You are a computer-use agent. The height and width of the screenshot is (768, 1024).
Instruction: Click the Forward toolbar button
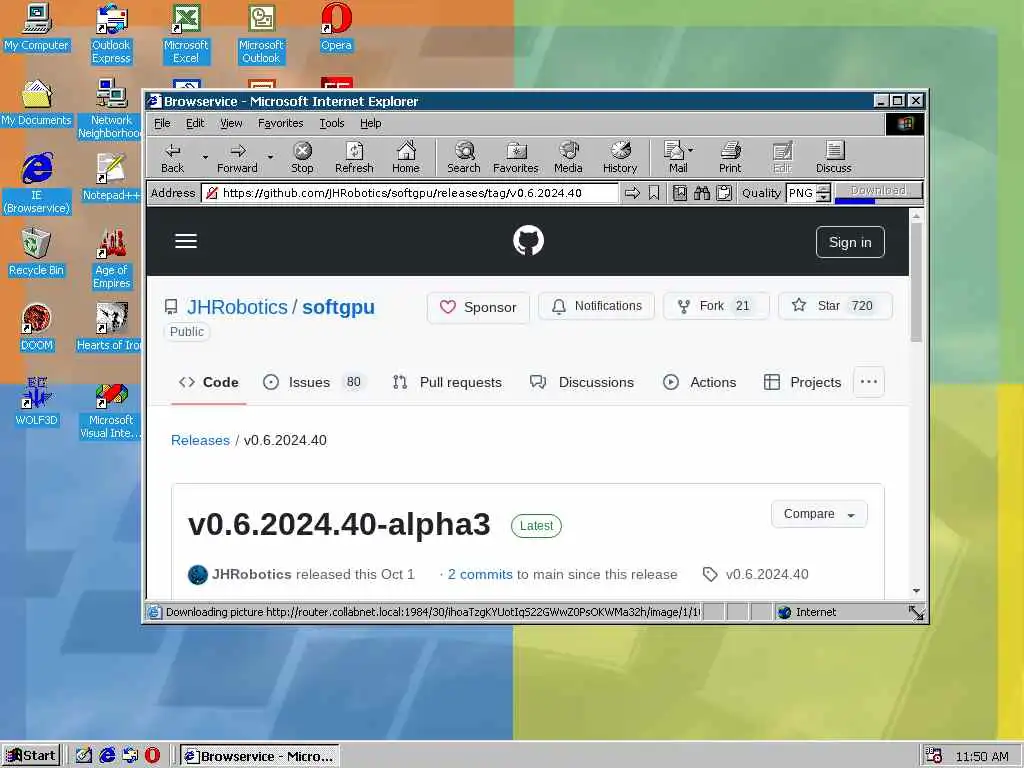pyautogui.click(x=237, y=157)
